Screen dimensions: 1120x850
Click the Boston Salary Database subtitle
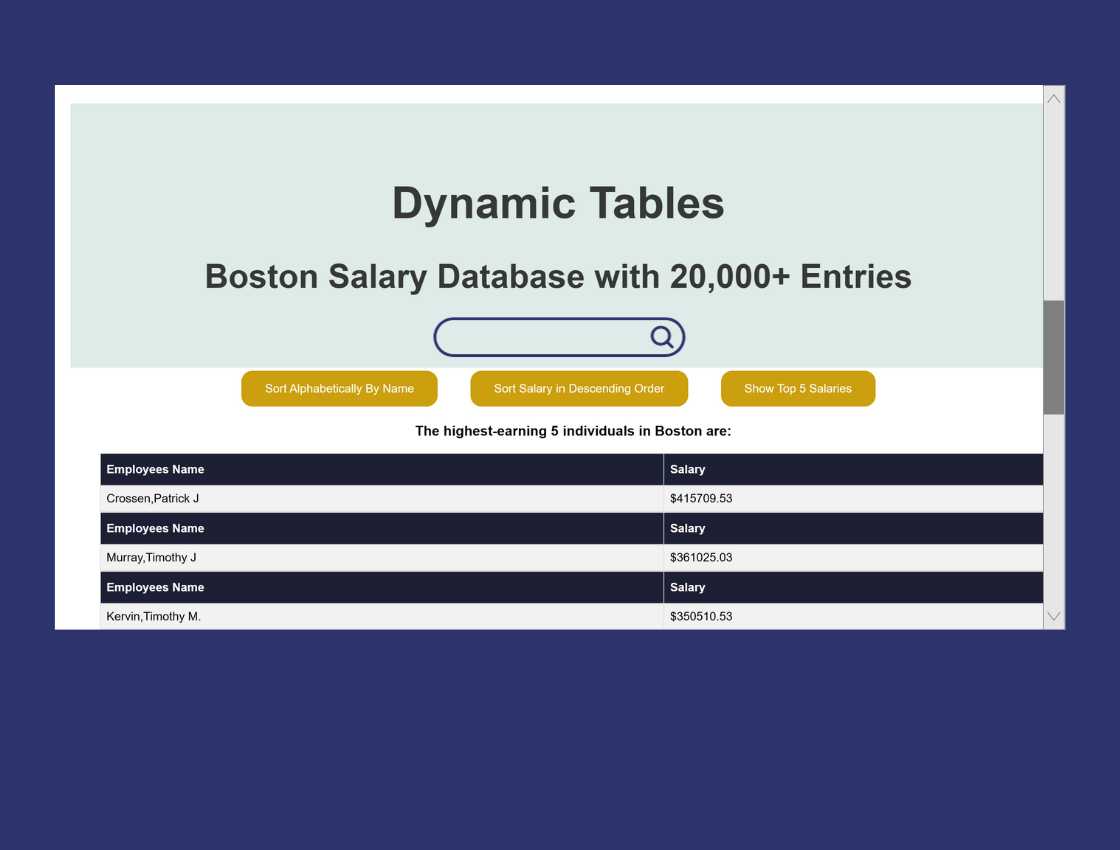pyautogui.click(x=558, y=276)
